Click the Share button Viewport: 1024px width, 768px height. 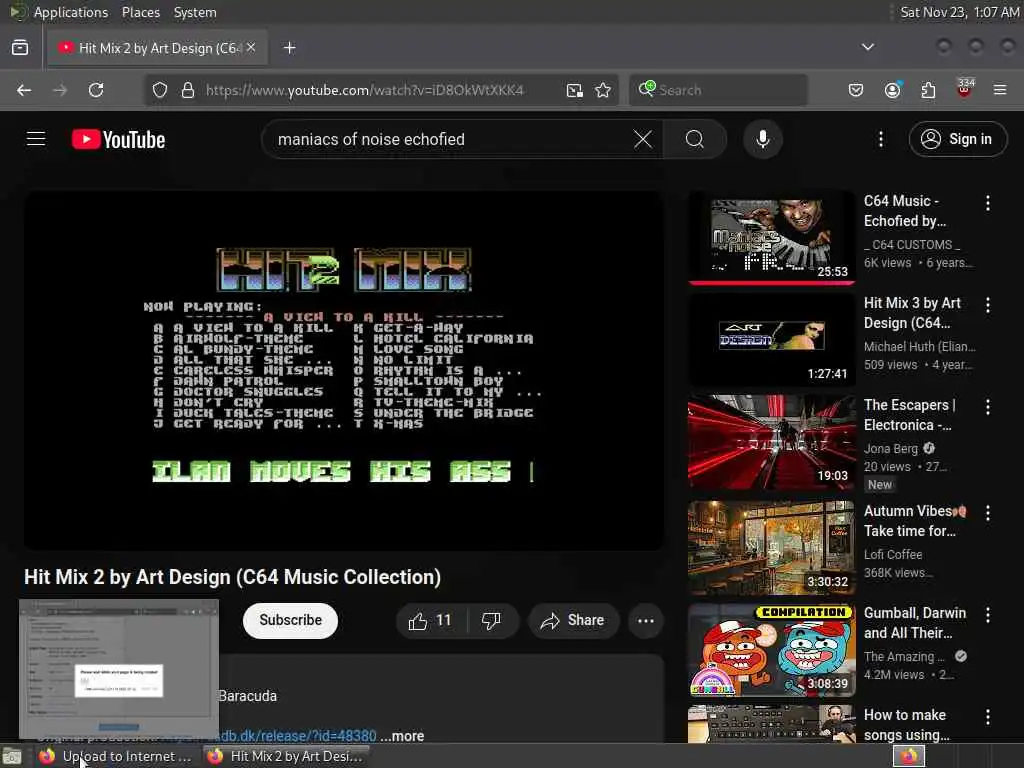pyautogui.click(x=573, y=620)
